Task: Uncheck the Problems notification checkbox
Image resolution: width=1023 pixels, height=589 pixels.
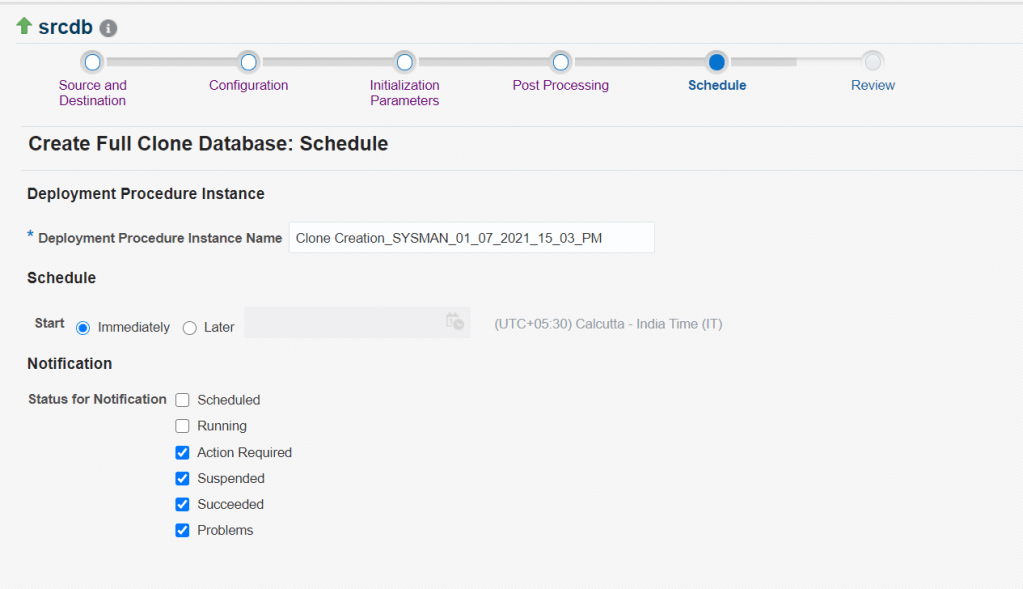Action: click(182, 530)
